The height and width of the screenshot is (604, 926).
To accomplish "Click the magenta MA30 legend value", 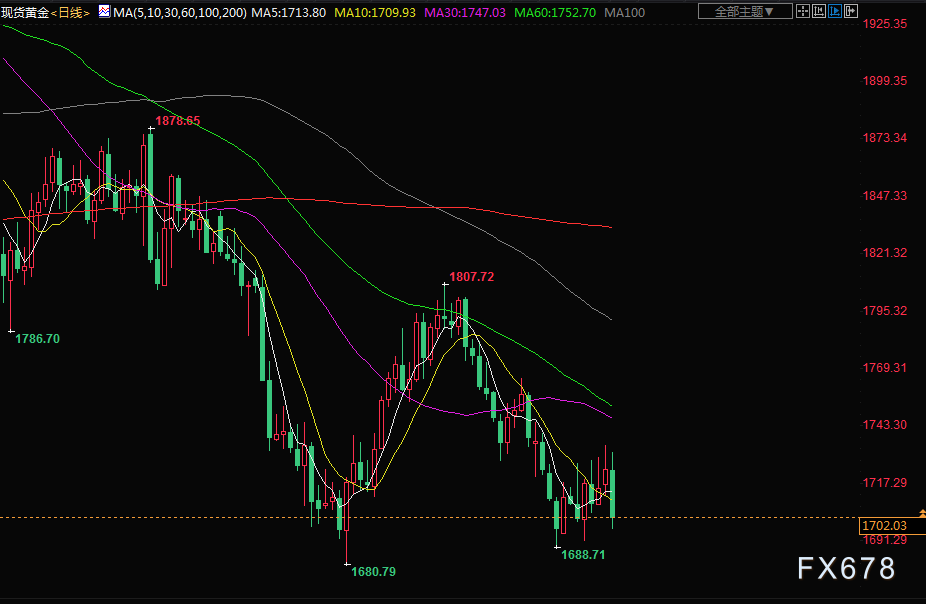I will coord(465,13).
